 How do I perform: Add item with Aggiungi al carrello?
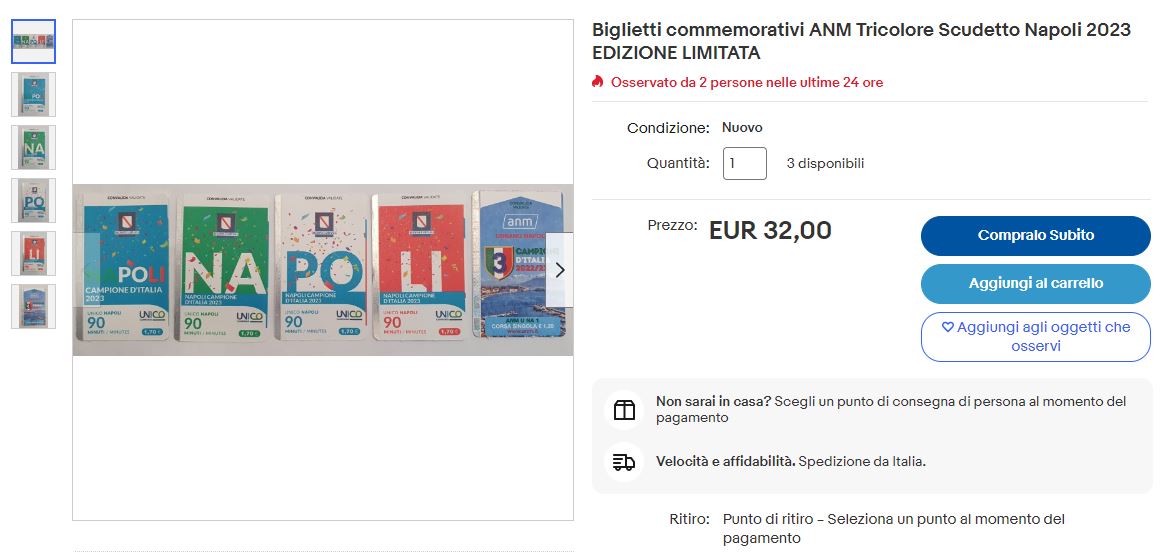[x=1035, y=284]
